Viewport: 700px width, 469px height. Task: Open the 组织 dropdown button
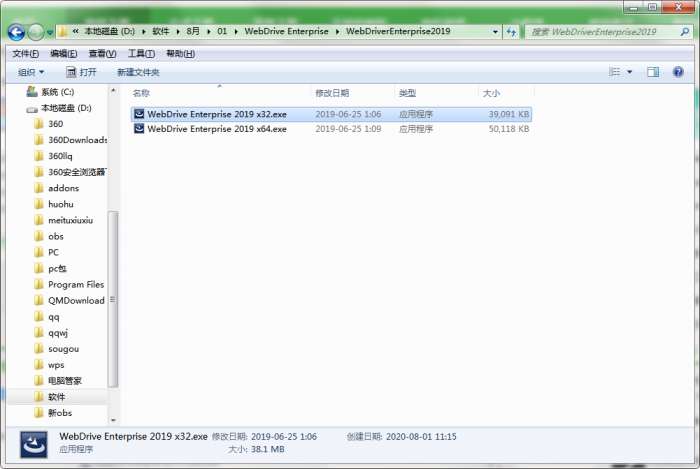(31, 72)
